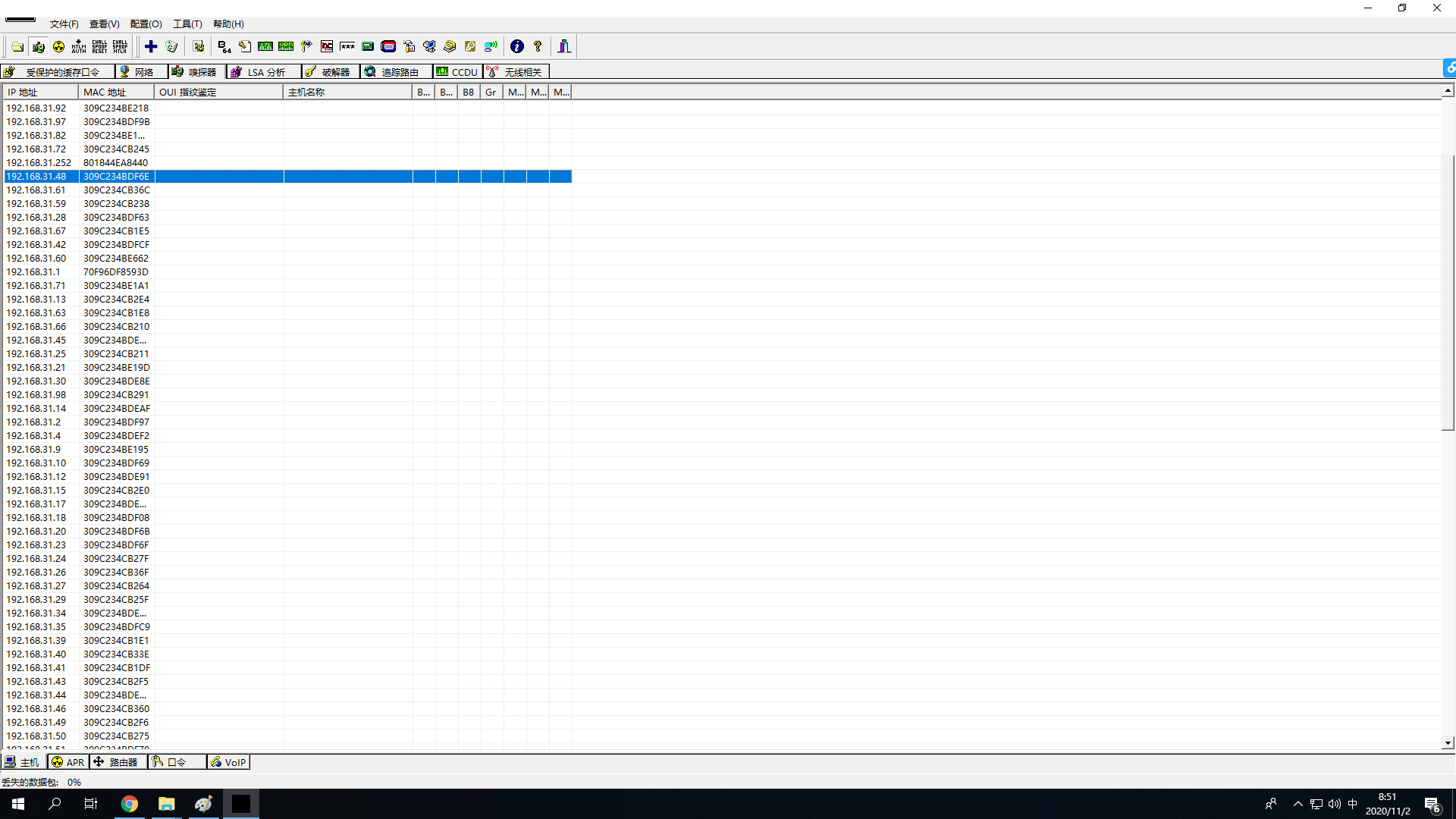Click the NTLM AUTH toolbar icon
This screenshot has width=1456, height=819.
[x=79, y=47]
